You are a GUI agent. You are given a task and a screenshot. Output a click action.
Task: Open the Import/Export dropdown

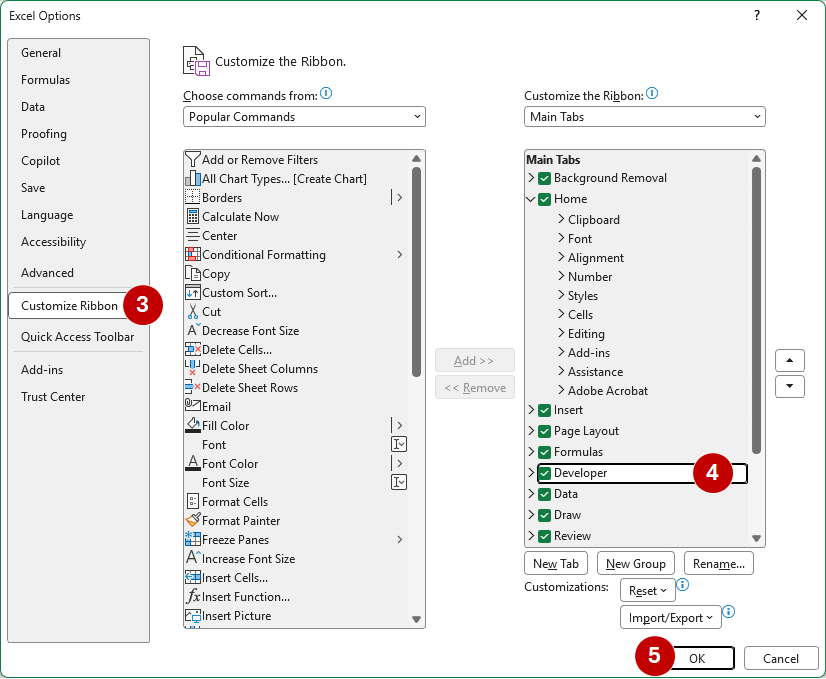point(670,617)
